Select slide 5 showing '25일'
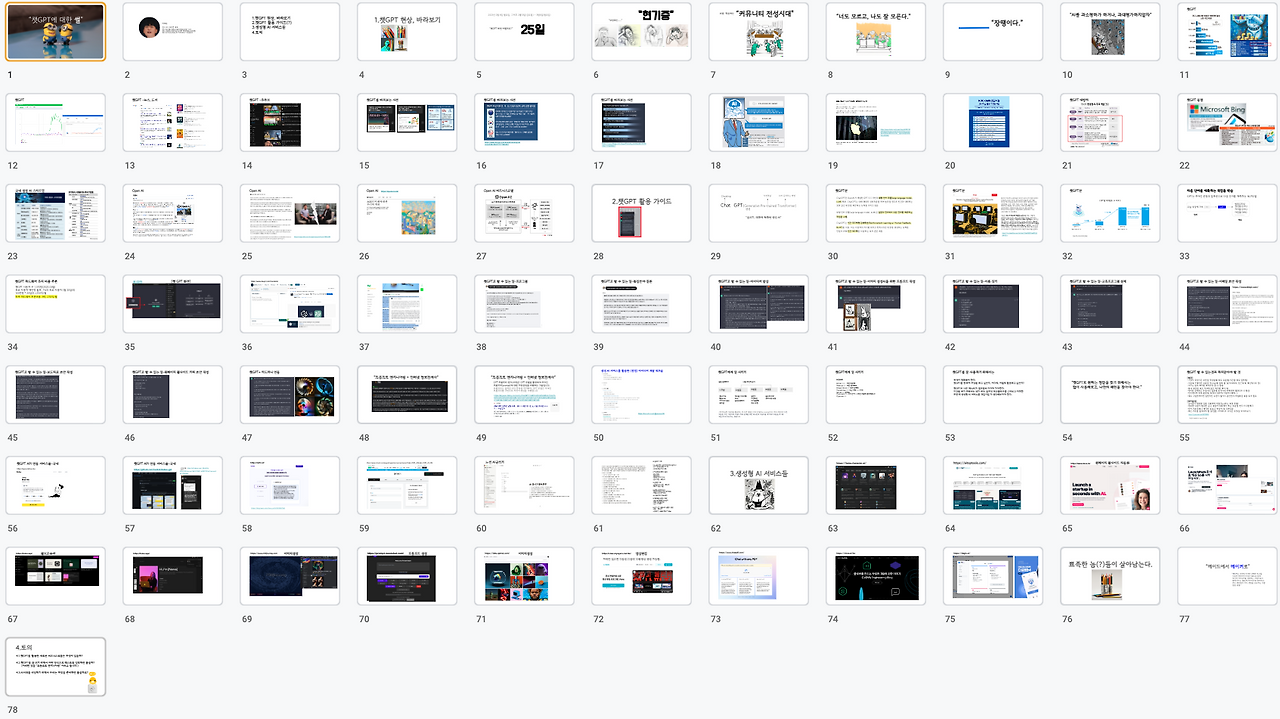The height and width of the screenshot is (719, 1280). pos(524,31)
